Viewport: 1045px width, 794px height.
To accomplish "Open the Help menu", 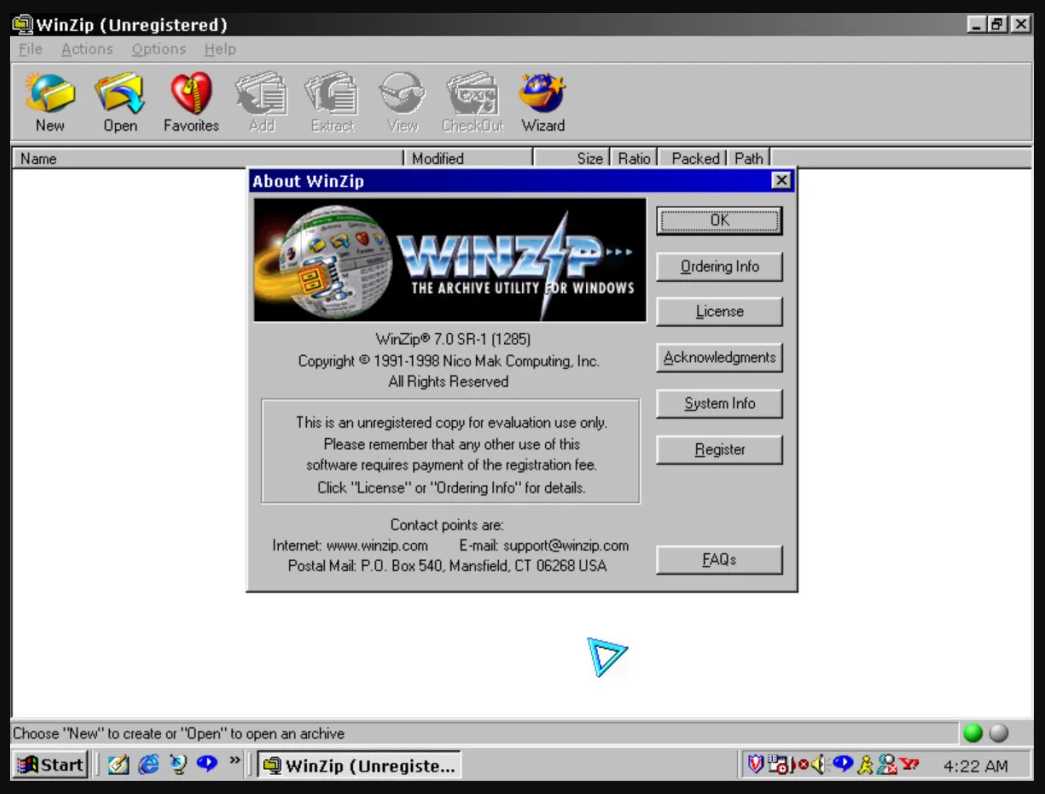I will tap(220, 49).
